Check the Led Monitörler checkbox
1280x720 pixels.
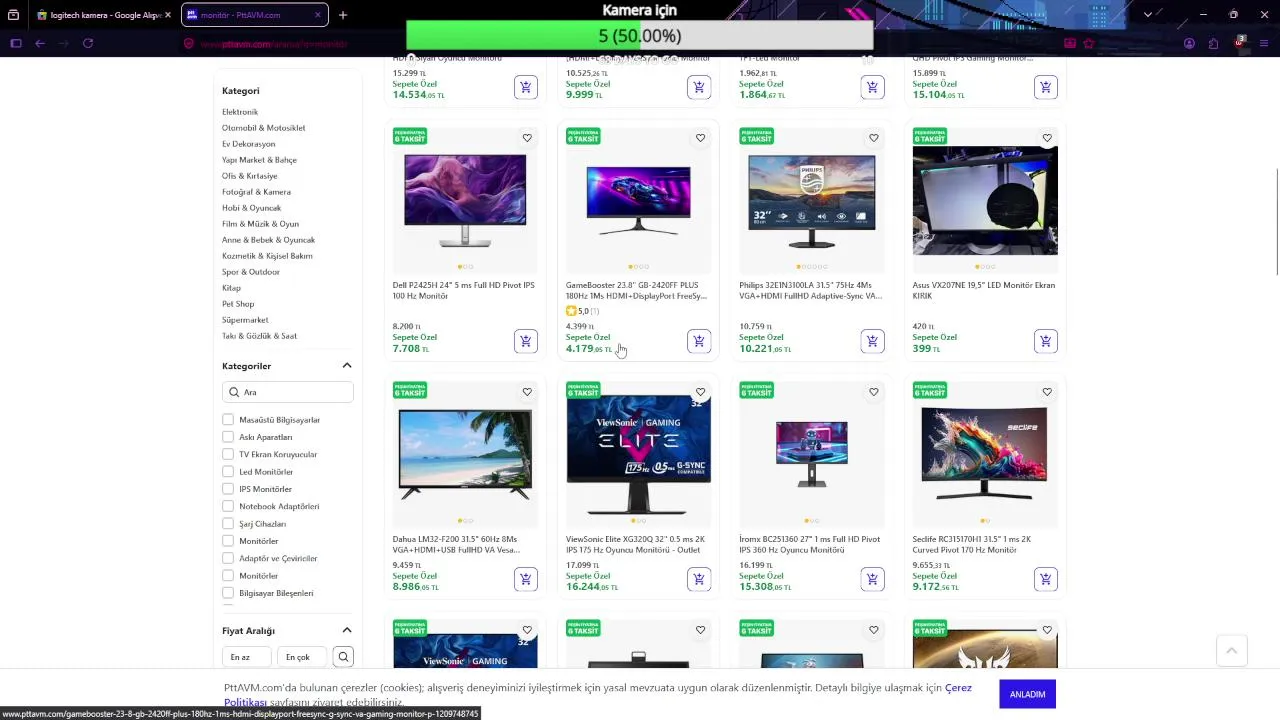[x=228, y=472]
